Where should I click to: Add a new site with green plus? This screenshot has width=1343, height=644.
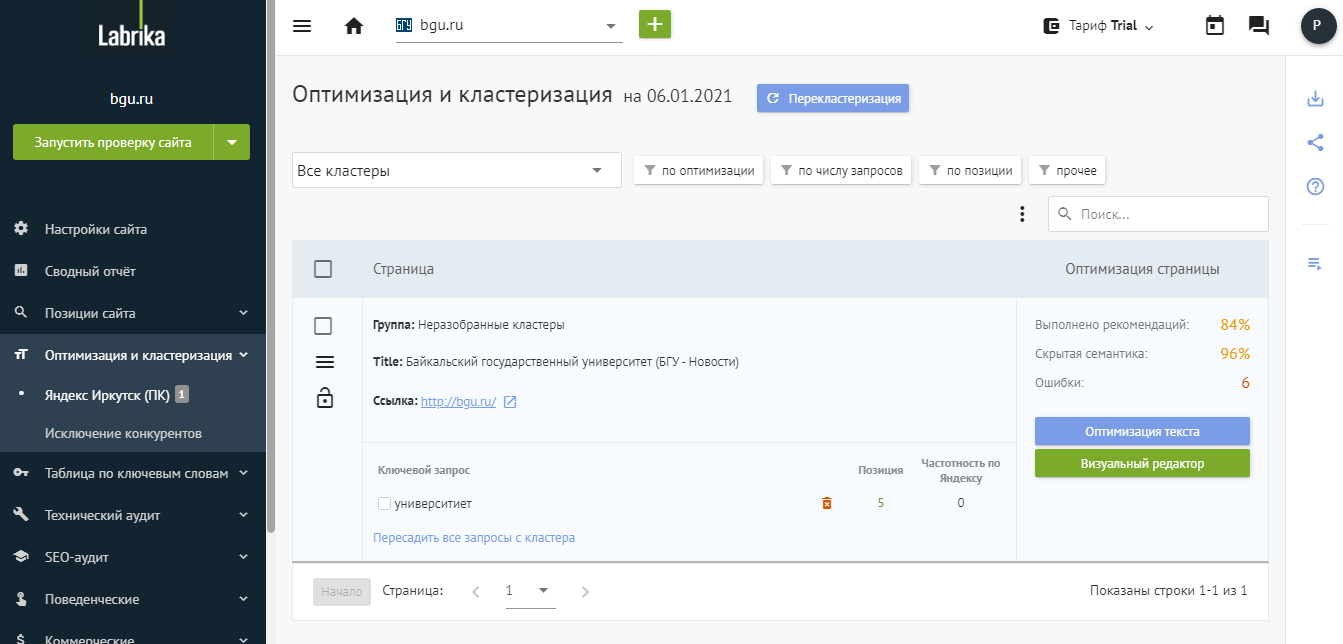[x=655, y=25]
